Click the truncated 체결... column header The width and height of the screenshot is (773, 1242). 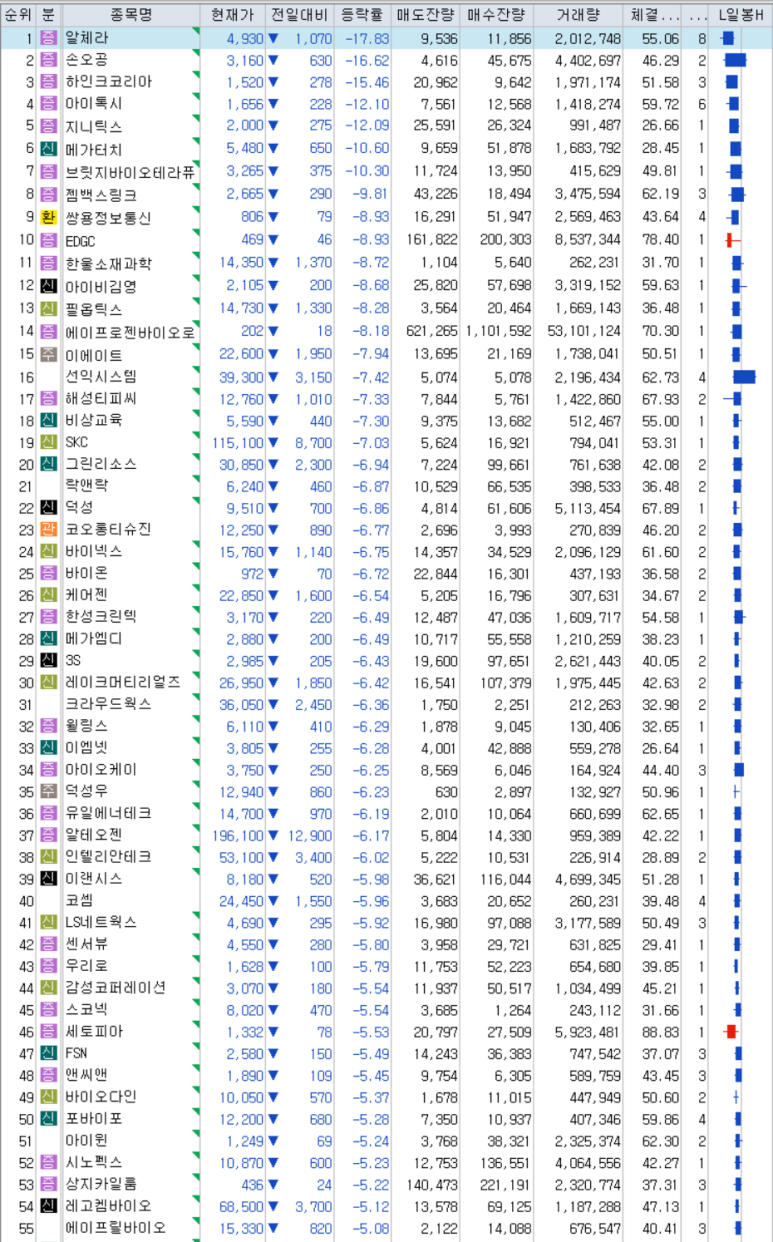[654, 15]
